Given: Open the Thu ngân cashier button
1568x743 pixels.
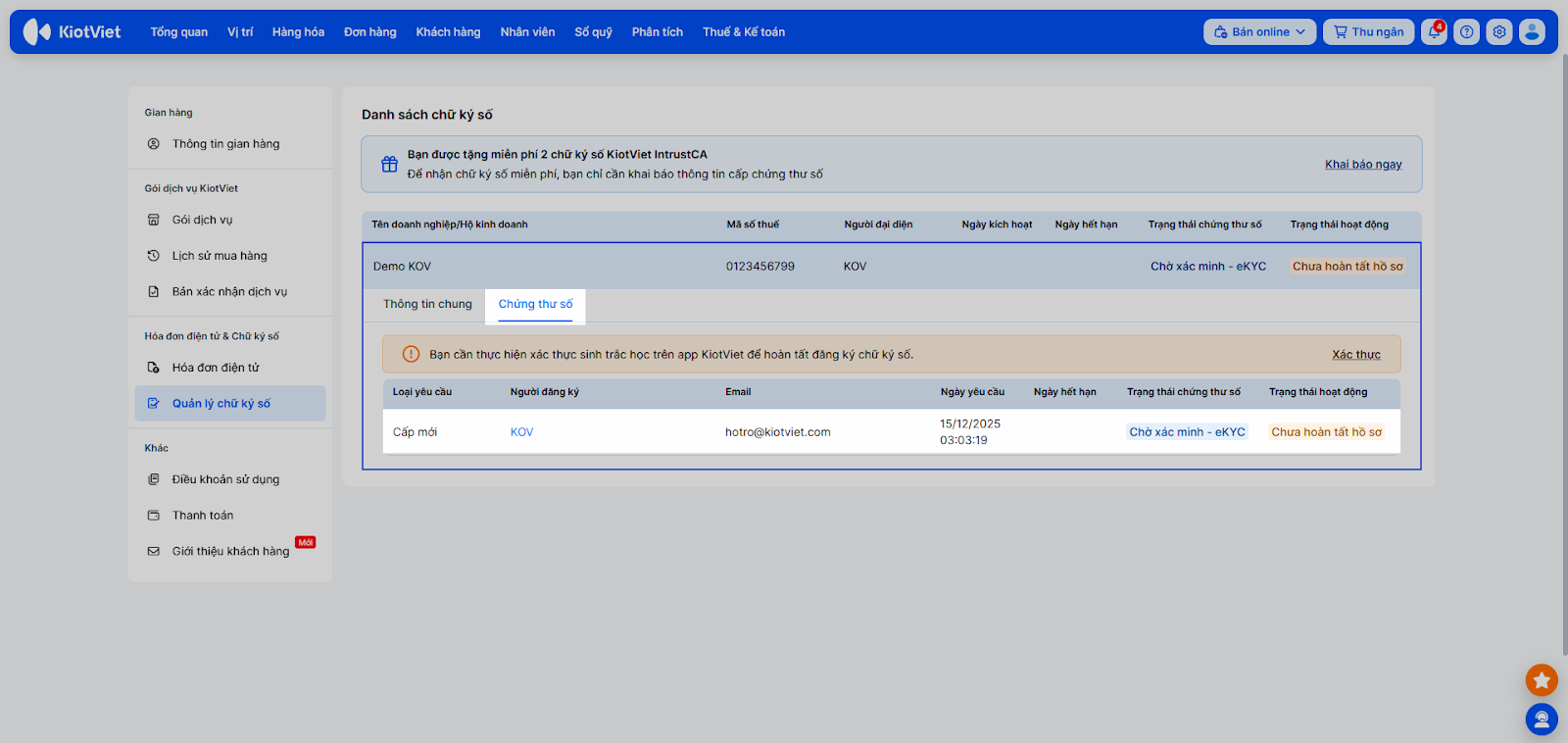Looking at the screenshot, I should click(x=1368, y=32).
